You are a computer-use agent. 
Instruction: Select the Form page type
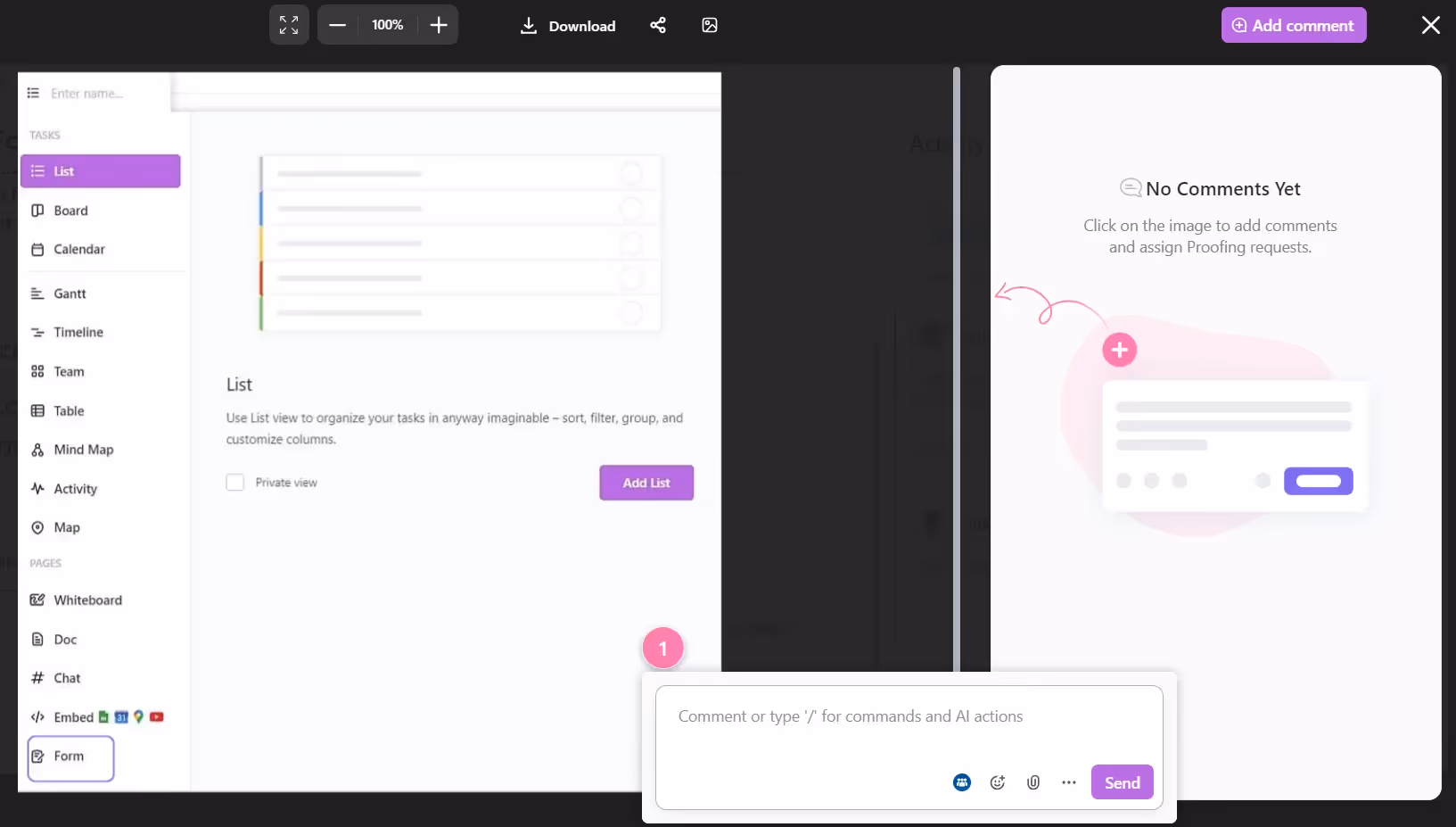point(67,757)
